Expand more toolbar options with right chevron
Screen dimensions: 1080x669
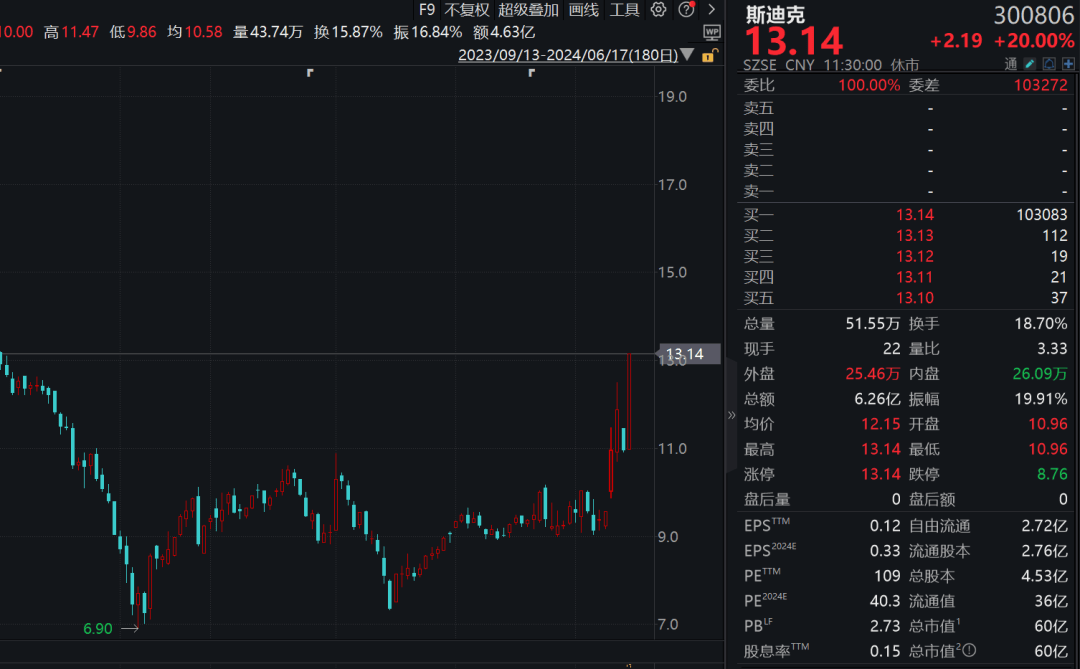click(710, 10)
